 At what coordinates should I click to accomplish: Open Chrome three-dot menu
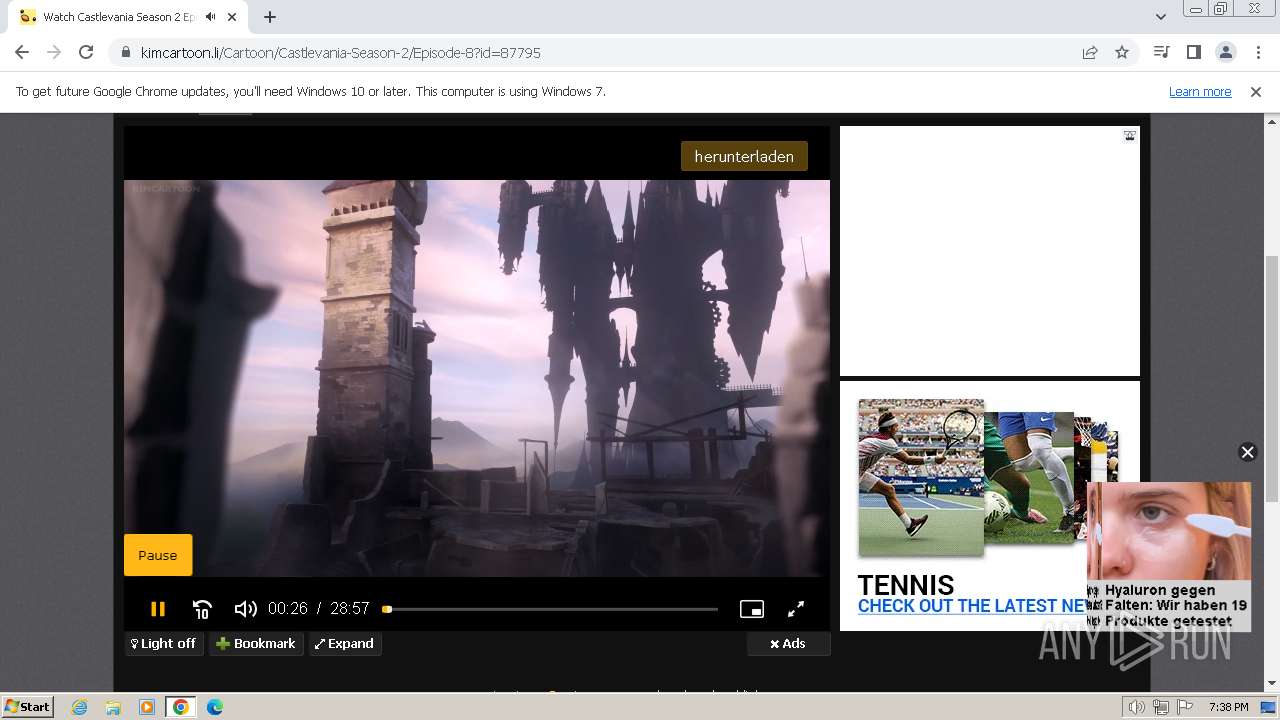point(1256,52)
